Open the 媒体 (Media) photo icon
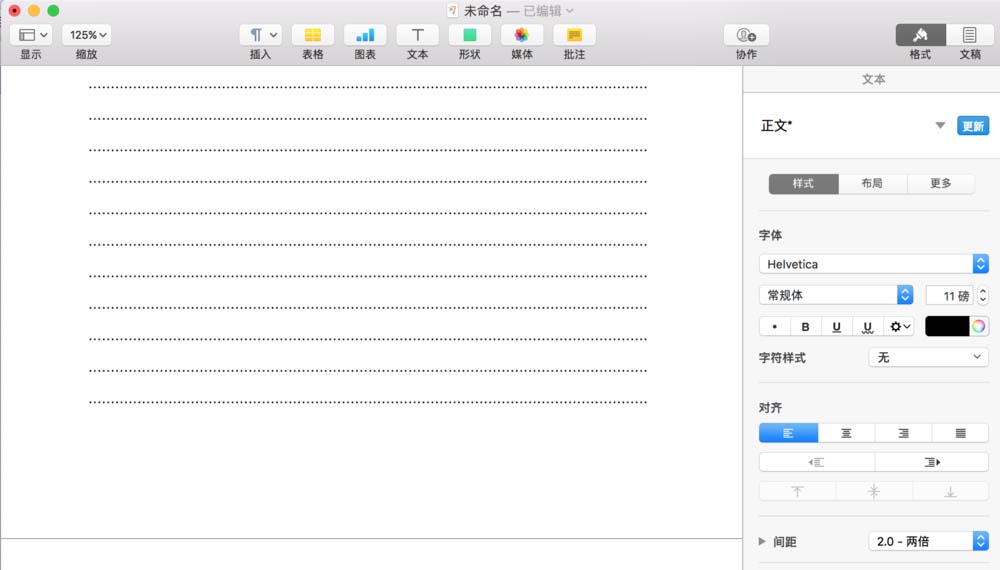Image resolution: width=1000 pixels, height=570 pixels. [x=521, y=35]
